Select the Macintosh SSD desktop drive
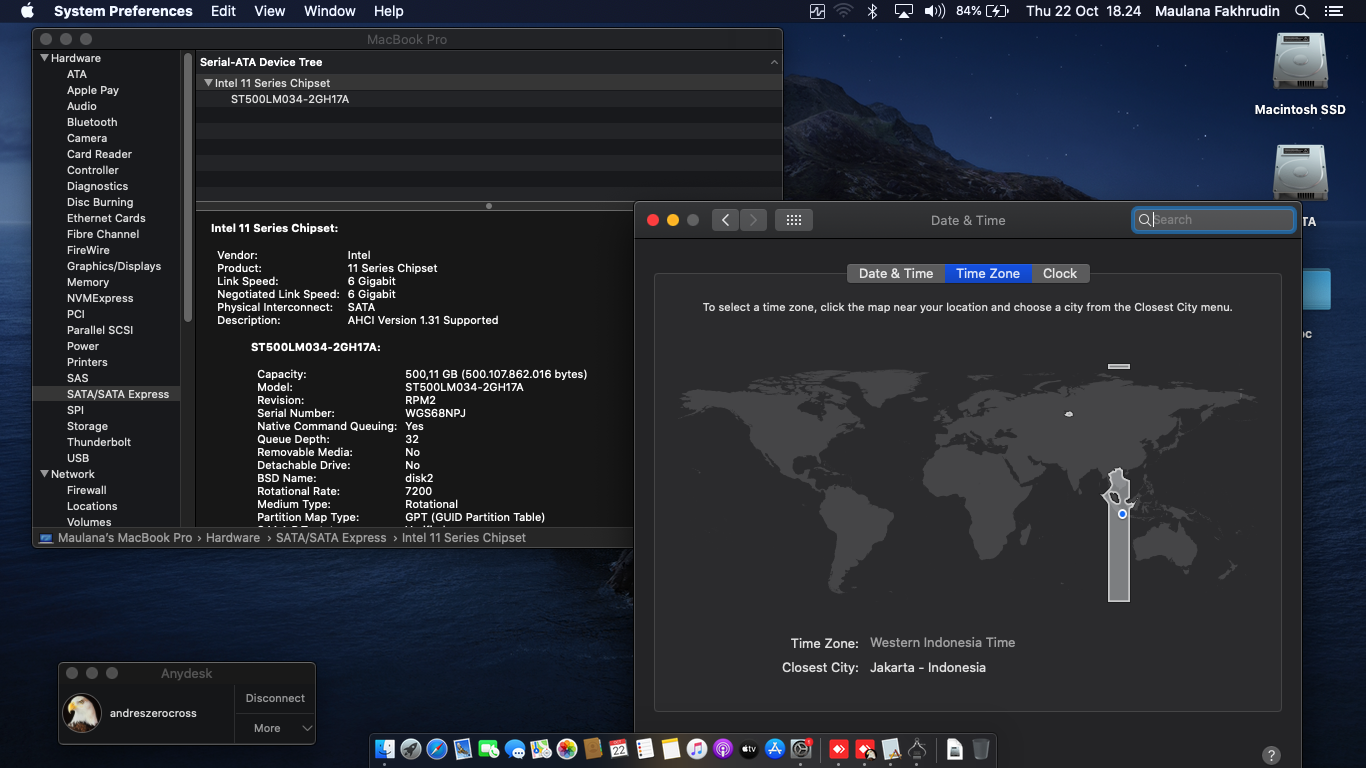The image size is (1366, 768). click(x=1300, y=74)
